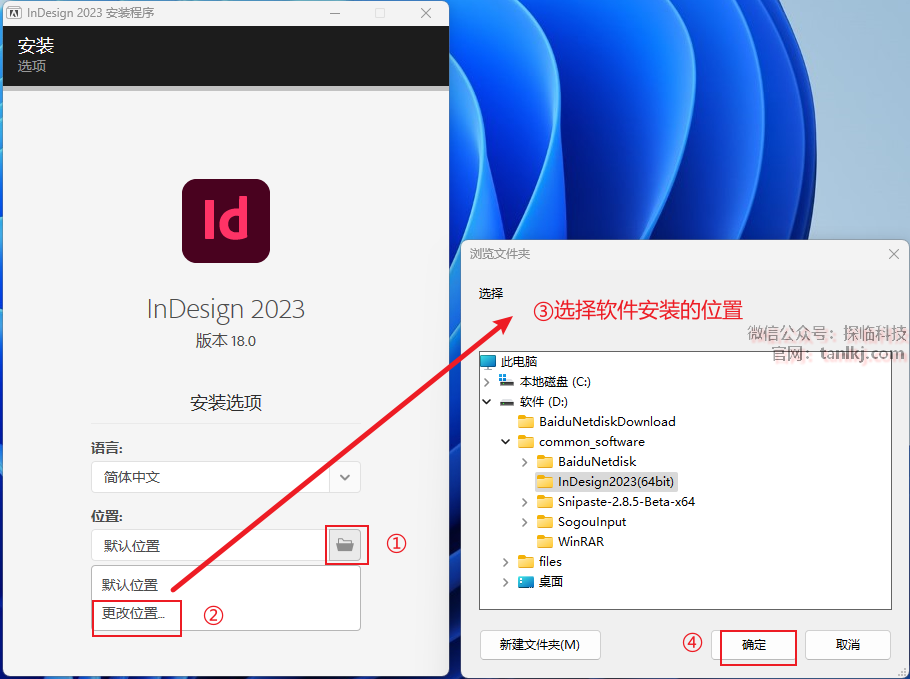Select 软件 (D:) label
Viewport: 910px width, 679px height.
click(544, 402)
